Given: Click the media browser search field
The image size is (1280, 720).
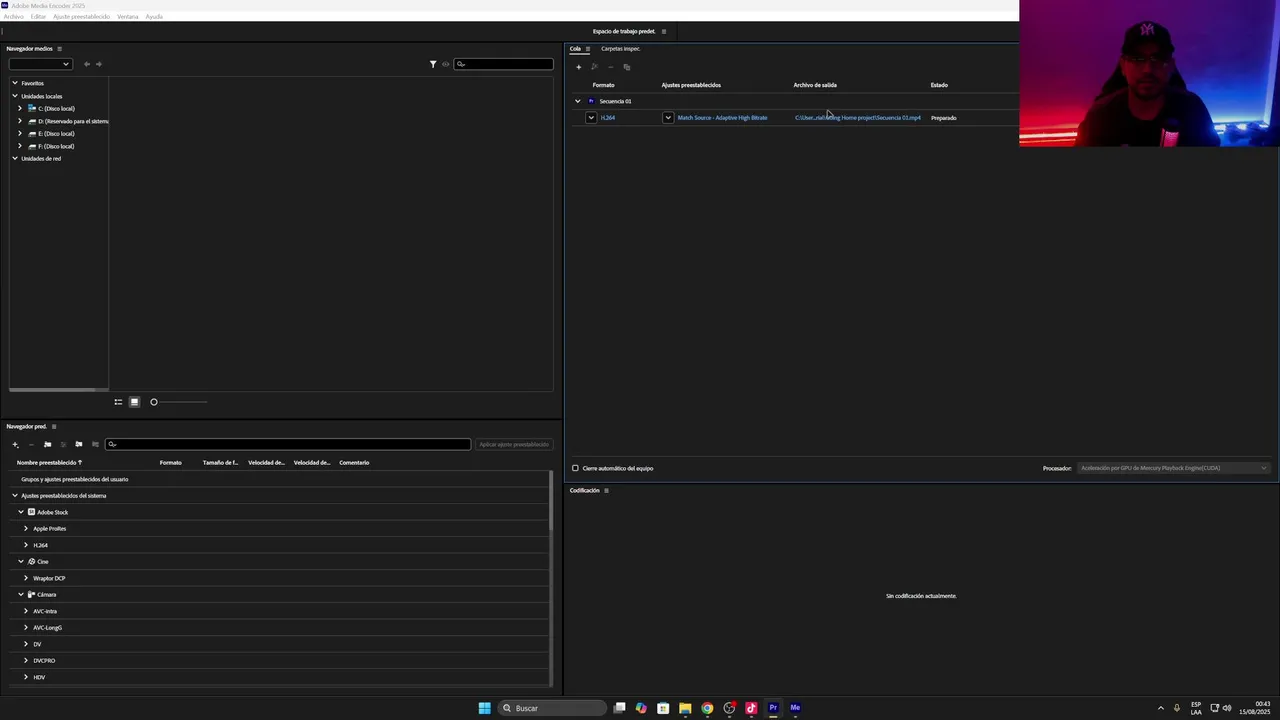Looking at the screenshot, I should click(503, 64).
